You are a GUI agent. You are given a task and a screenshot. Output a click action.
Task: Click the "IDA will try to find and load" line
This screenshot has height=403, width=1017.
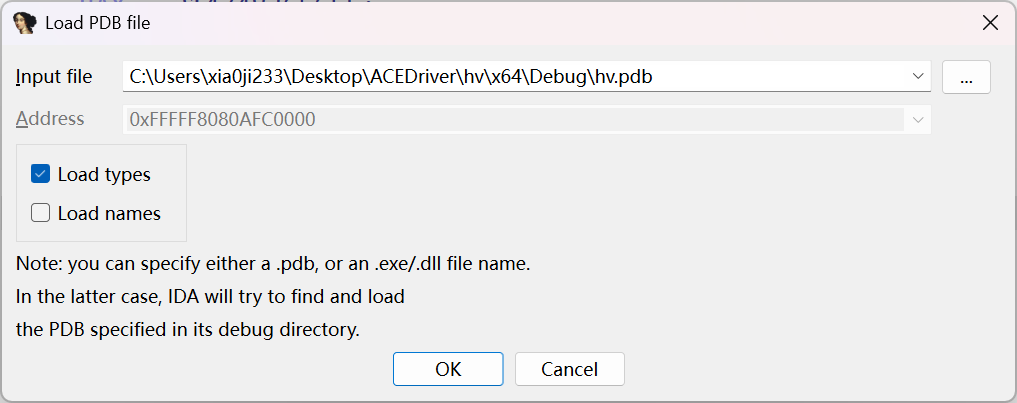(210, 297)
